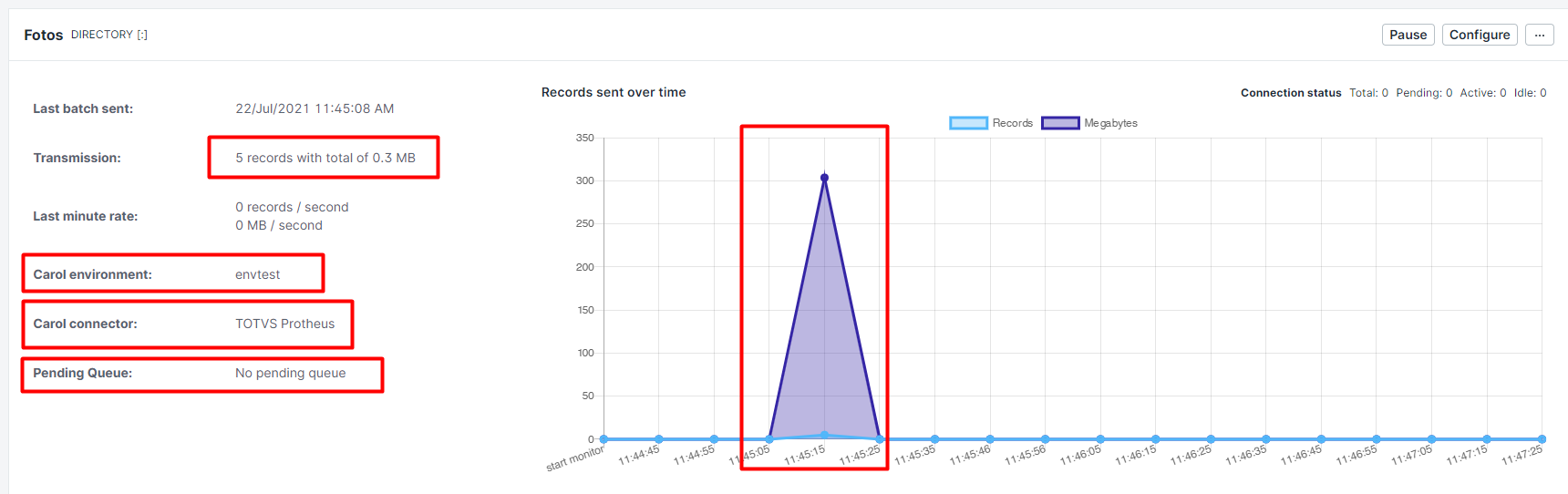Image resolution: width=1568 pixels, height=494 pixels.
Task: Click the Connection status label
Action: [1290, 93]
